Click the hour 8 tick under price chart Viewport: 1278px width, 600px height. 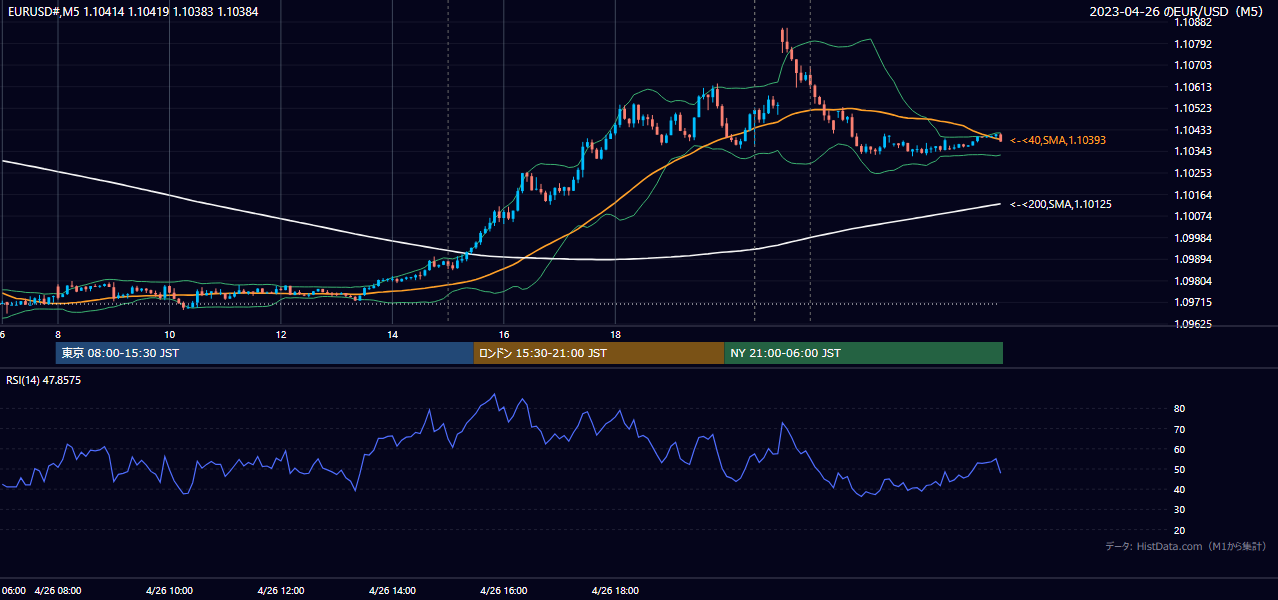click(58, 334)
